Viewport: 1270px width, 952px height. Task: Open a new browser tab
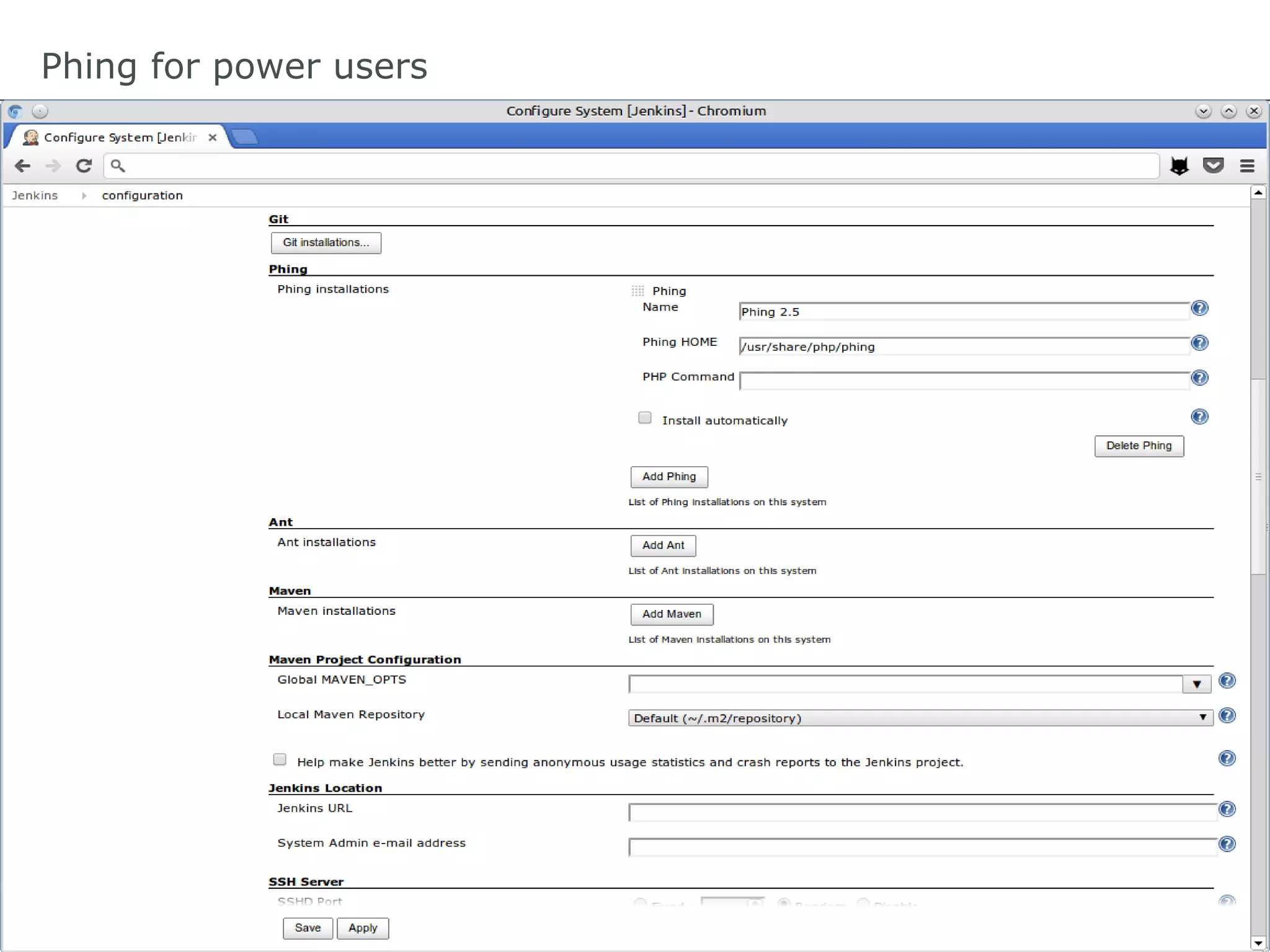(245, 136)
